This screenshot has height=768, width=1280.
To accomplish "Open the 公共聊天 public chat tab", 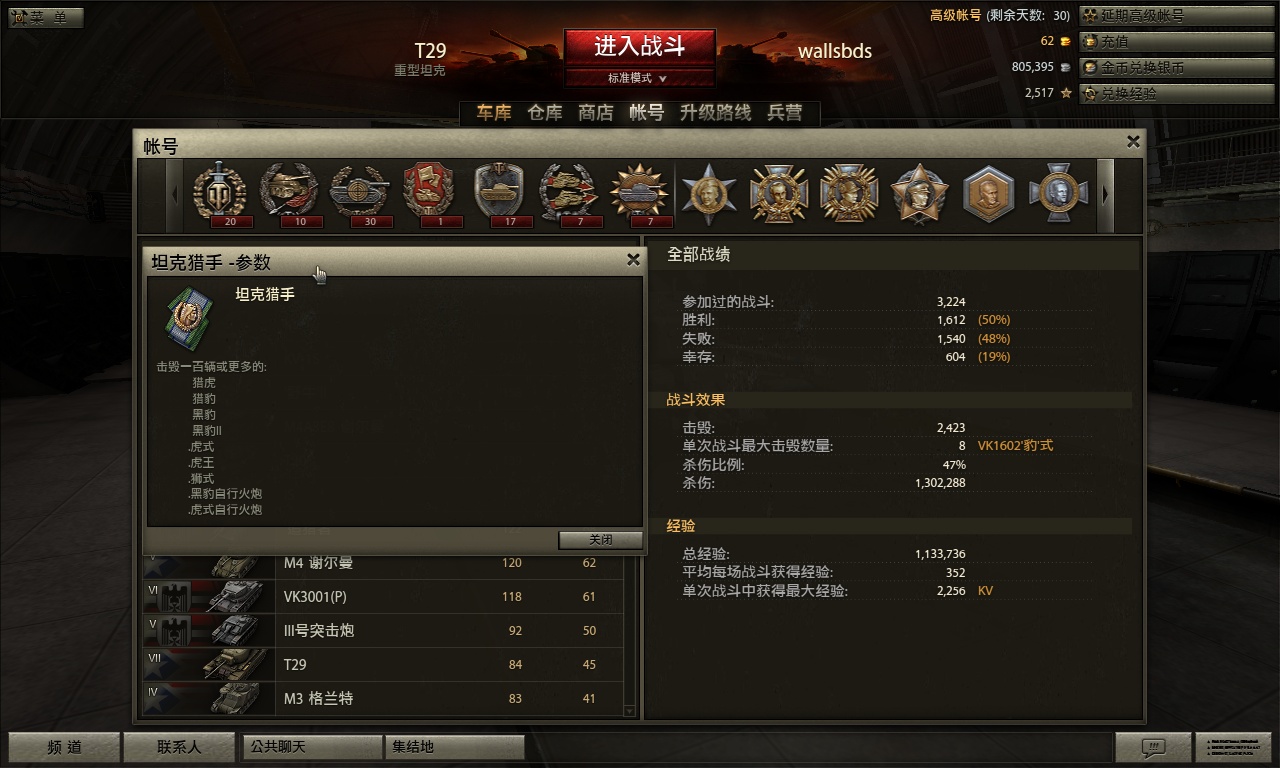I will tap(313, 747).
